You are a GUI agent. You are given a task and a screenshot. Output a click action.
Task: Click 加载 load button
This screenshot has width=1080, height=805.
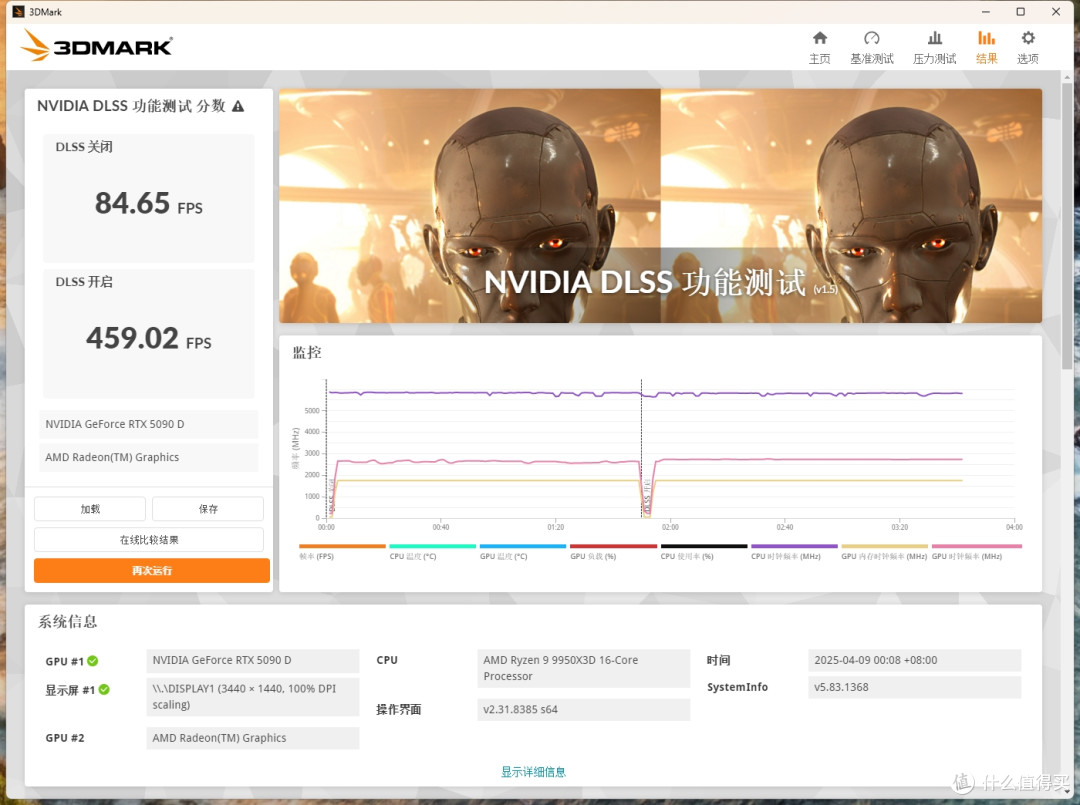pos(90,509)
